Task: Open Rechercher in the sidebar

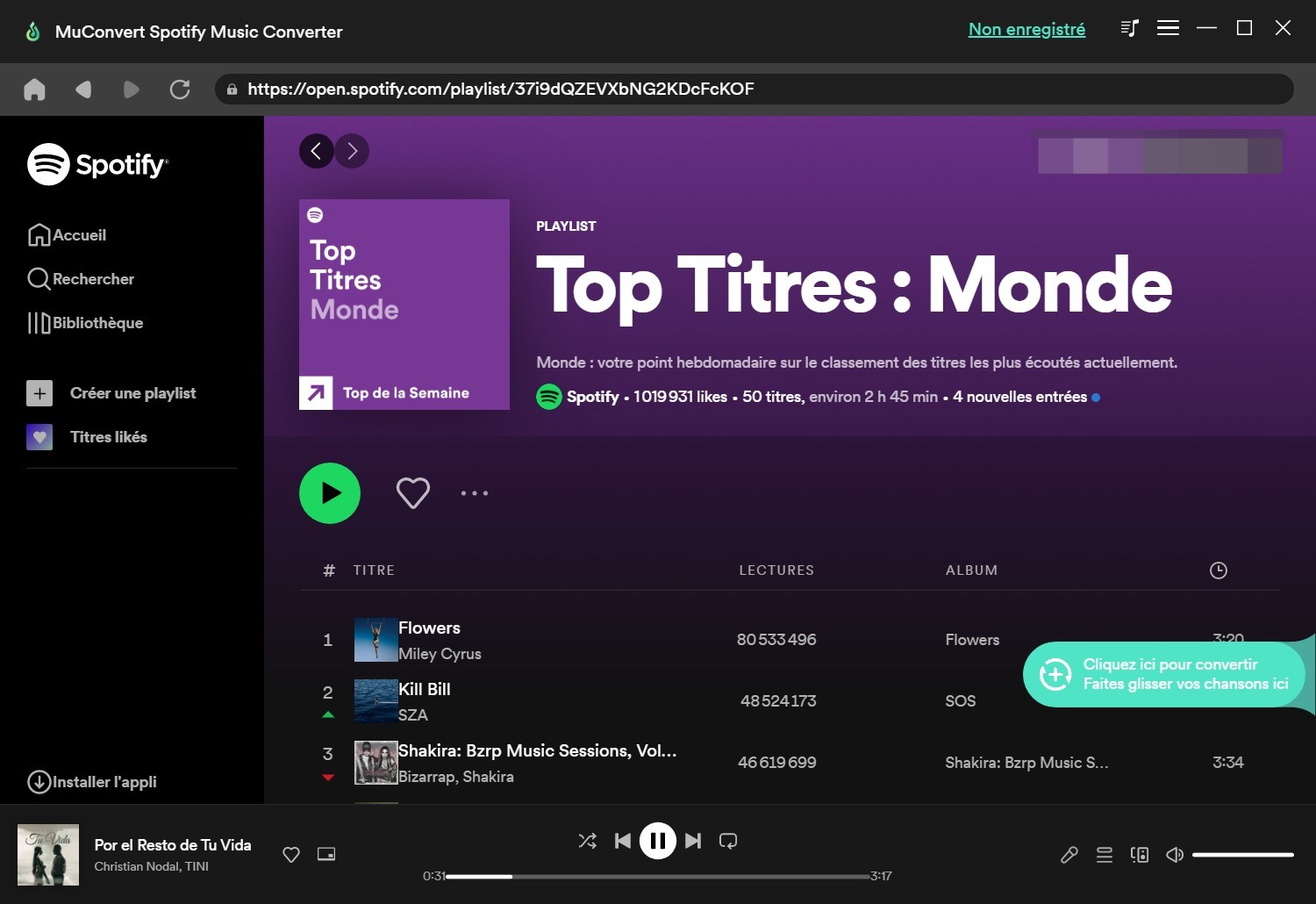Action: 81,279
